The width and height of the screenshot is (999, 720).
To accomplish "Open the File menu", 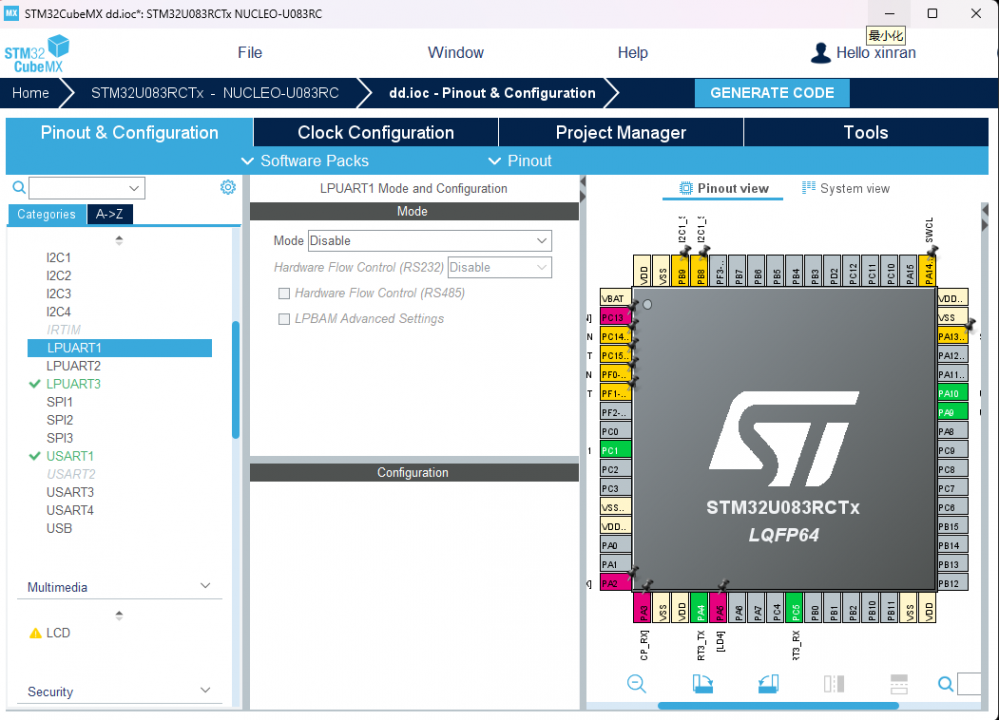I will pyautogui.click(x=249, y=52).
